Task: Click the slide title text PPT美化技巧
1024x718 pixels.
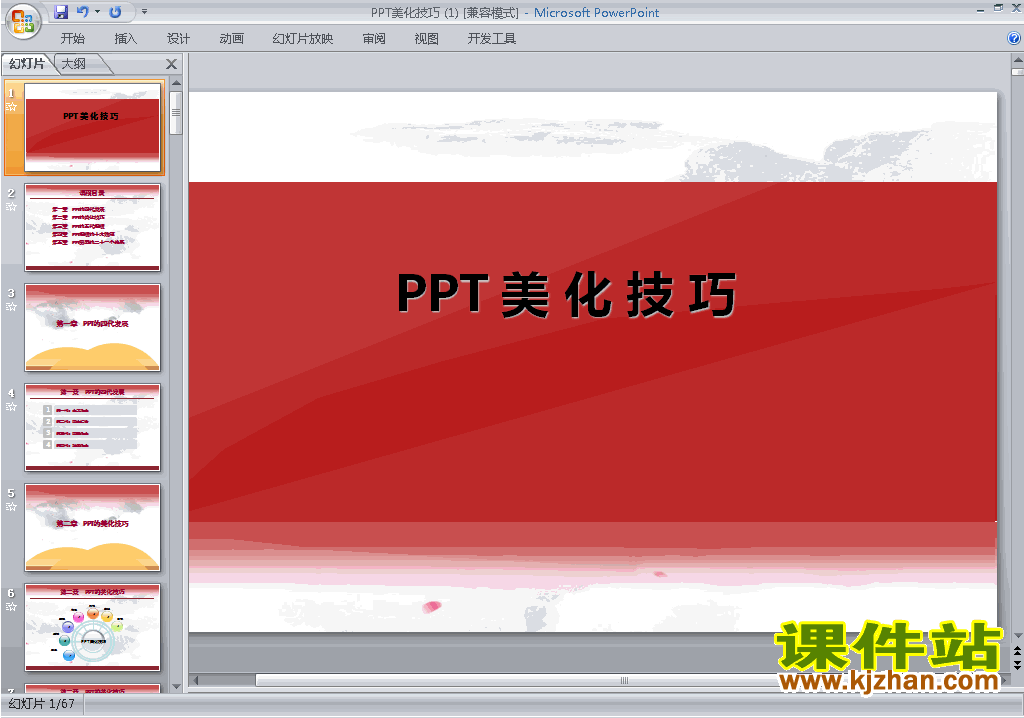Action: pyautogui.click(x=567, y=295)
